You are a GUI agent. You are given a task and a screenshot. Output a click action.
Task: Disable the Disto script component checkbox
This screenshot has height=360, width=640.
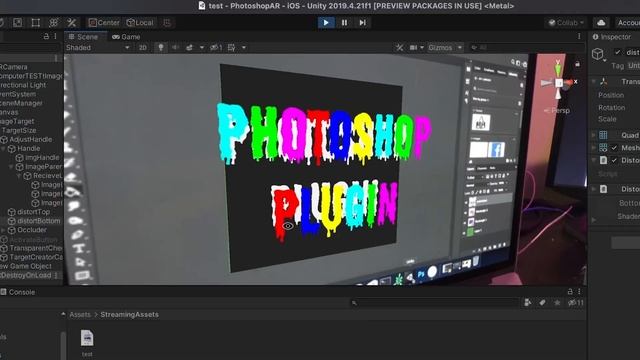tap(614, 160)
